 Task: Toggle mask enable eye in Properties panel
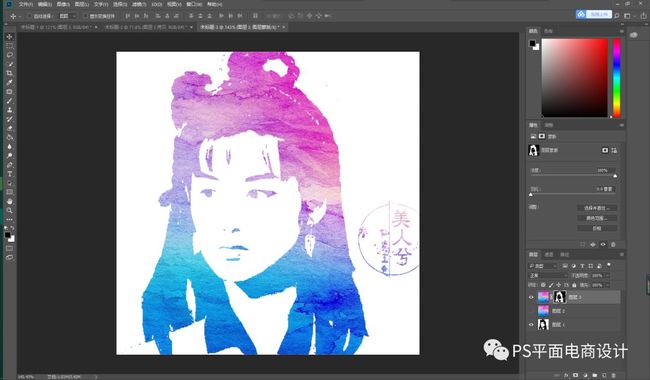[603, 244]
